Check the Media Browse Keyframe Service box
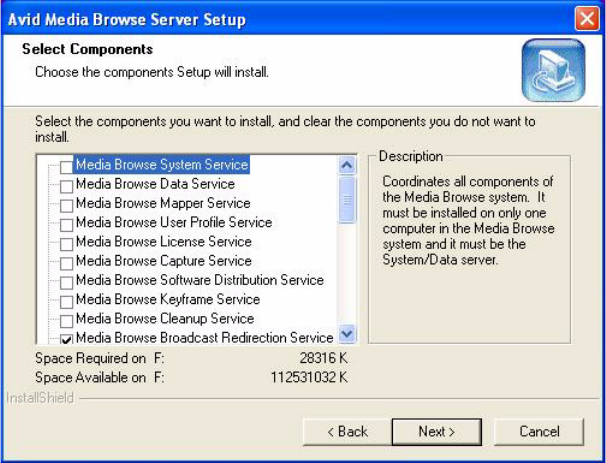The width and height of the screenshot is (606, 463). (66, 302)
